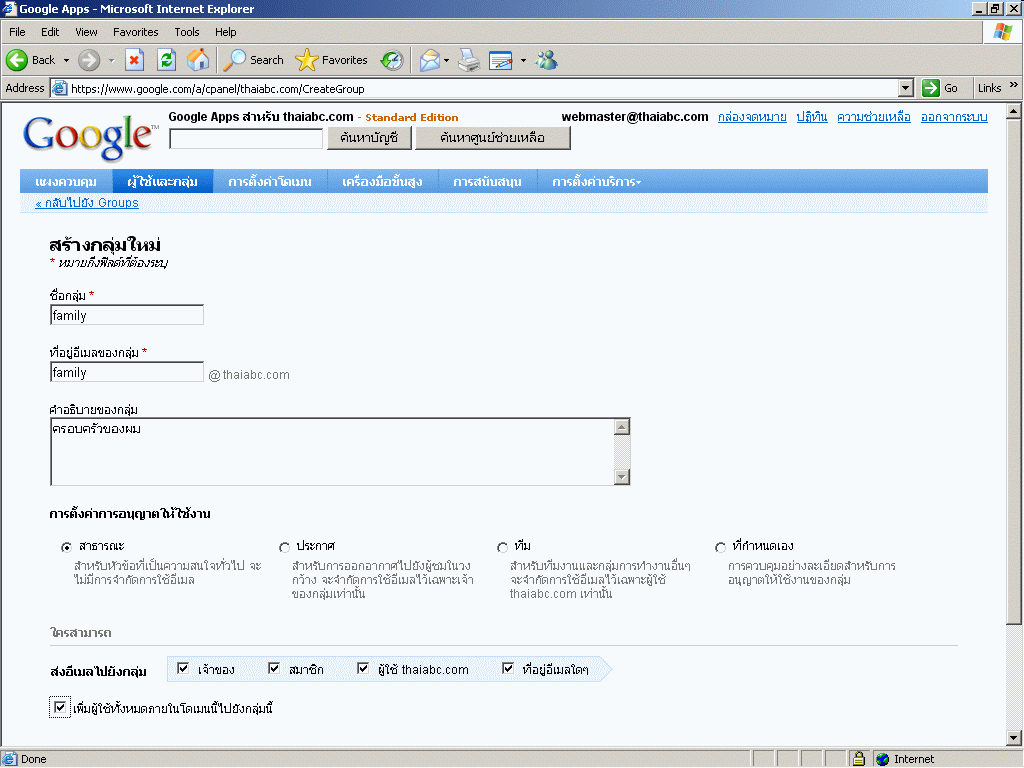Click the Refresh page icon

click(166, 60)
